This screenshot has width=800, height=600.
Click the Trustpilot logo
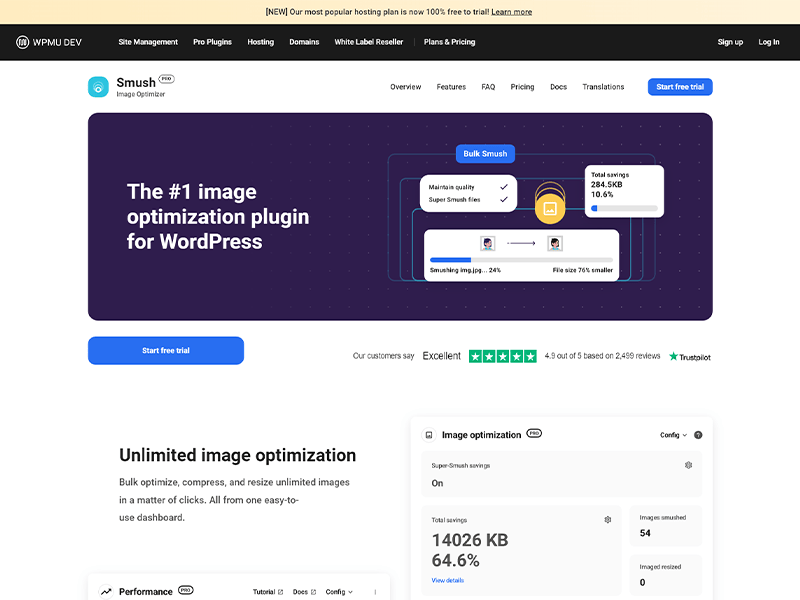point(690,357)
